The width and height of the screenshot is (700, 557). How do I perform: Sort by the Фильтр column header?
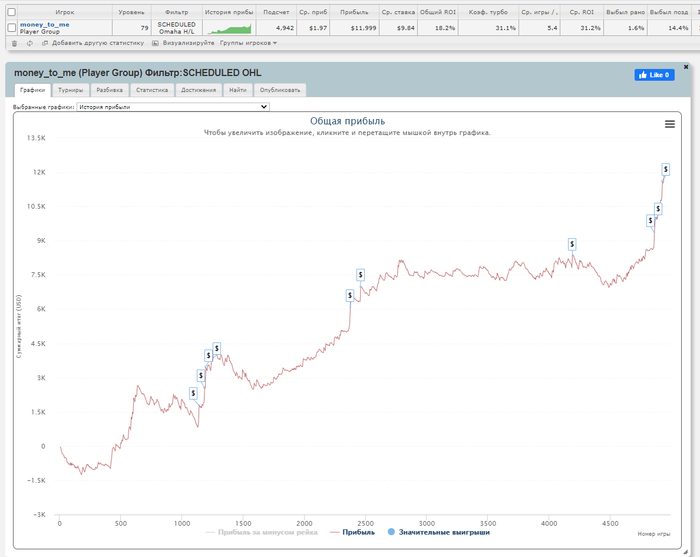tap(177, 12)
